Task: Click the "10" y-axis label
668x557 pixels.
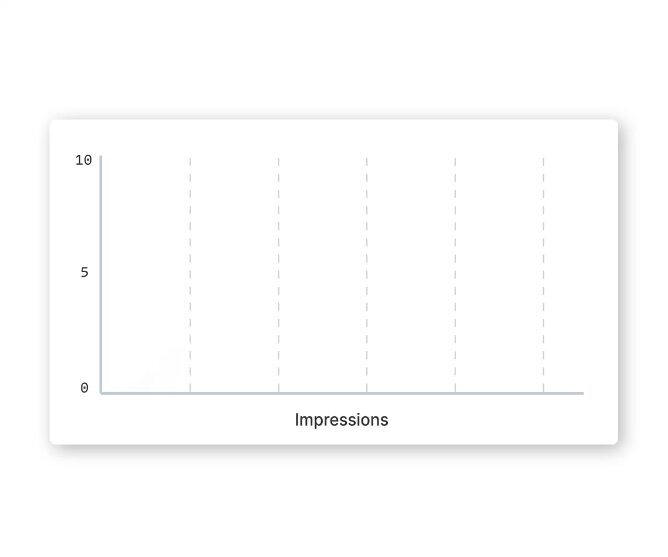Action: coord(84,160)
